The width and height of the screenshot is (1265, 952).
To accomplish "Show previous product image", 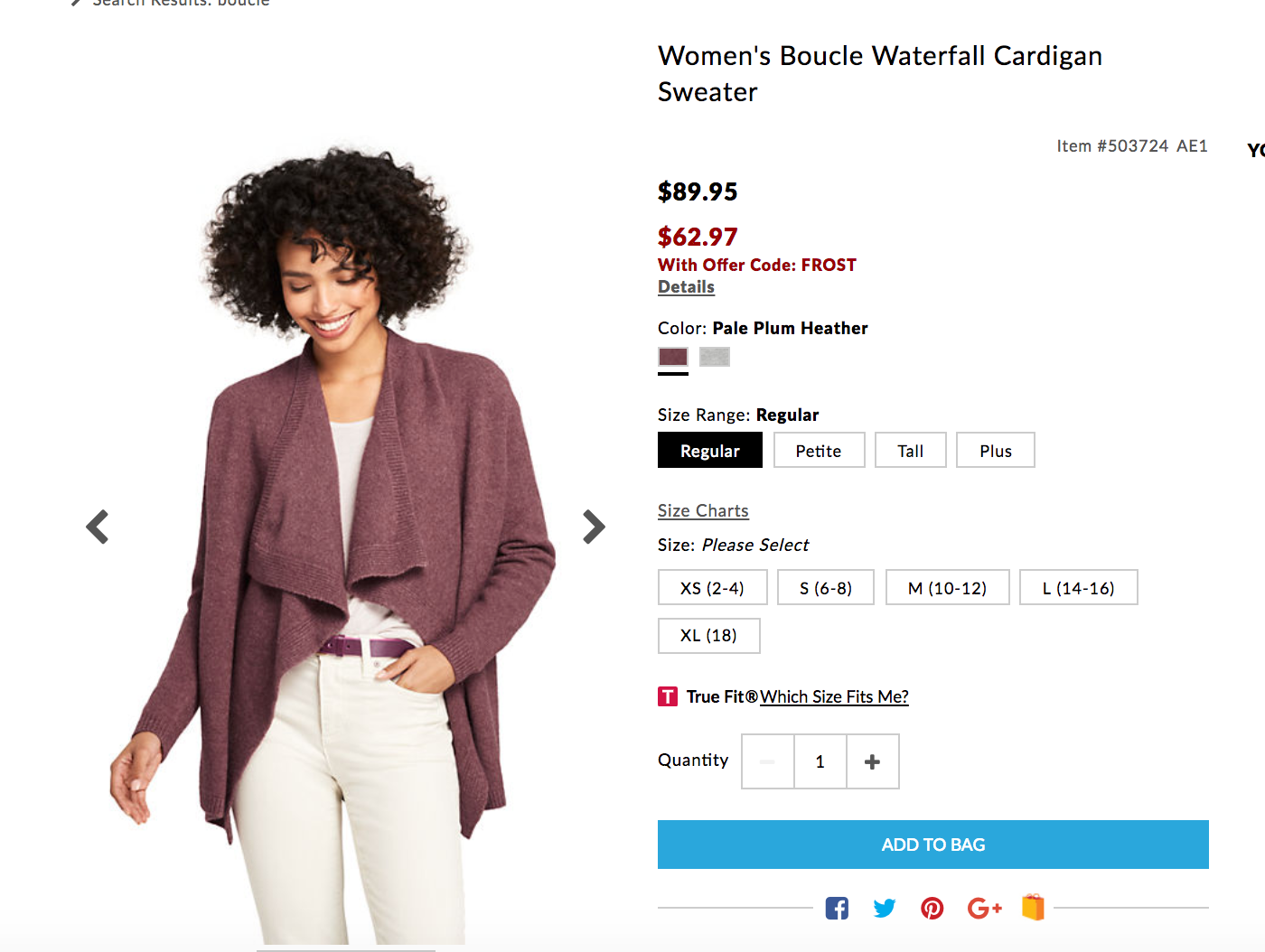I will coord(97,527).
